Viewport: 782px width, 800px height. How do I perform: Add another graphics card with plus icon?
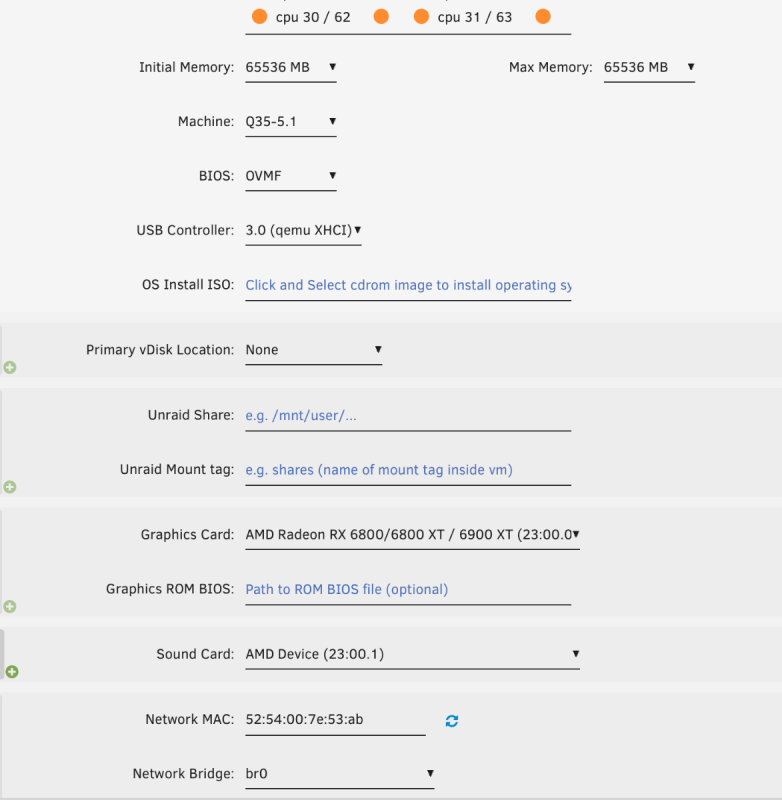(x=10, y=606)
